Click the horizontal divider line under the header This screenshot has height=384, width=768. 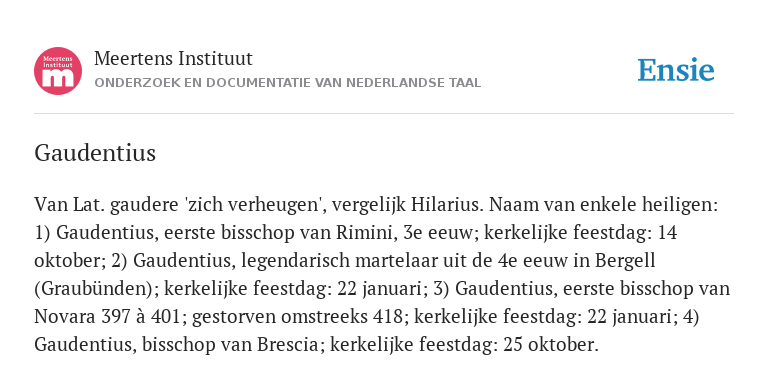(x=384, y=114)
